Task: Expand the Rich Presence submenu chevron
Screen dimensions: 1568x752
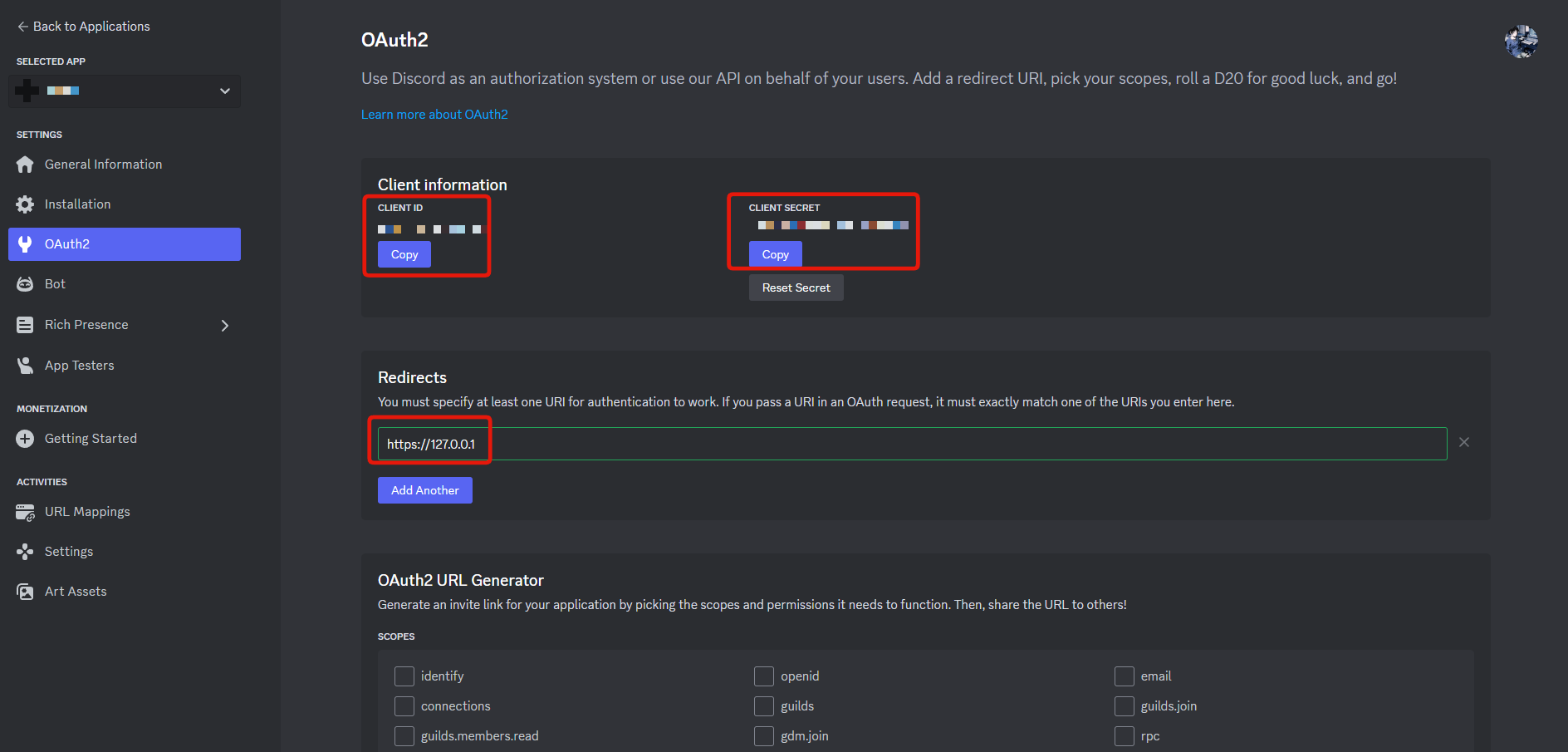Action: point(225,326)
